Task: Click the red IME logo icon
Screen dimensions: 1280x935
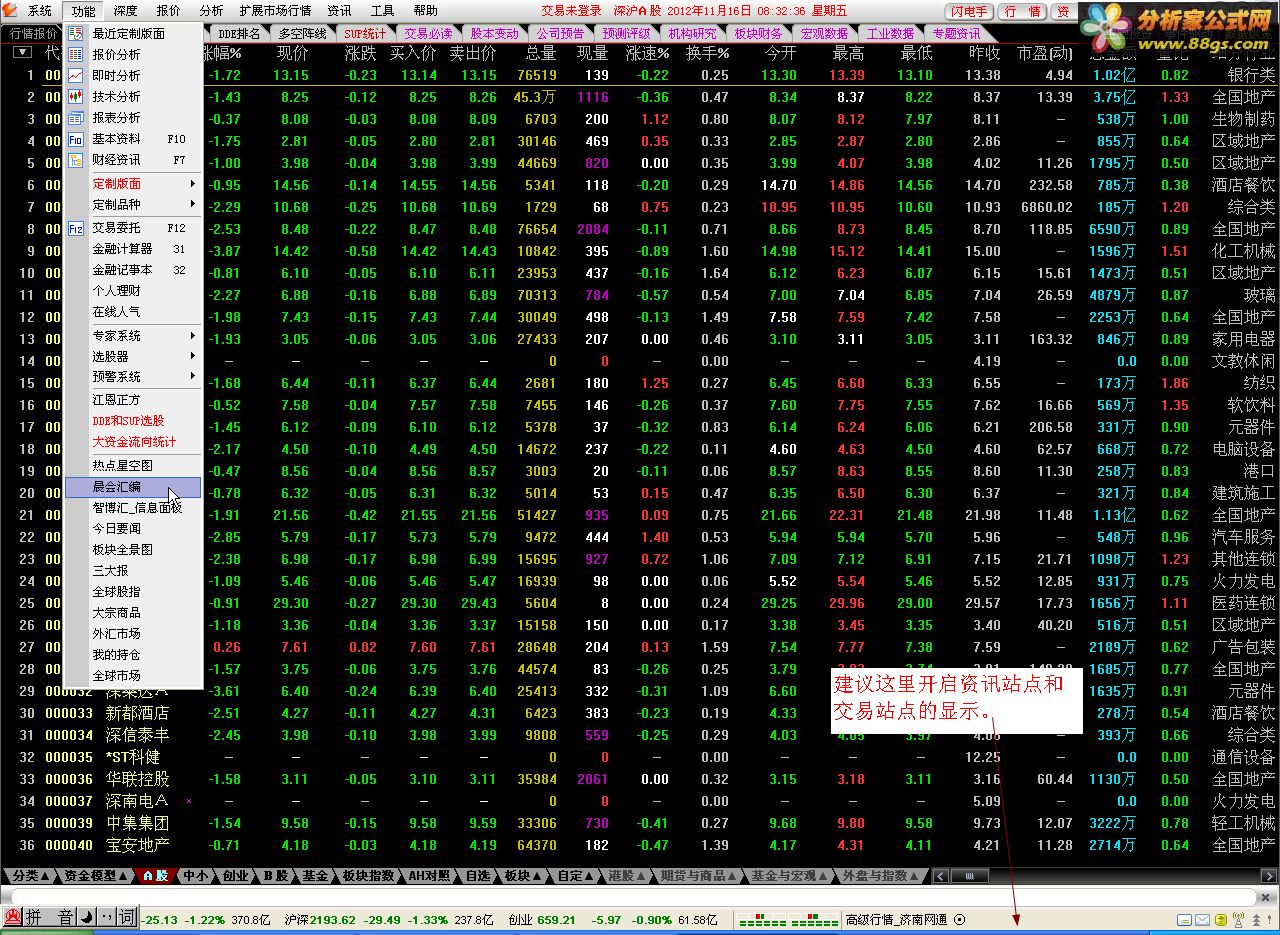Action: pos(12,917)
